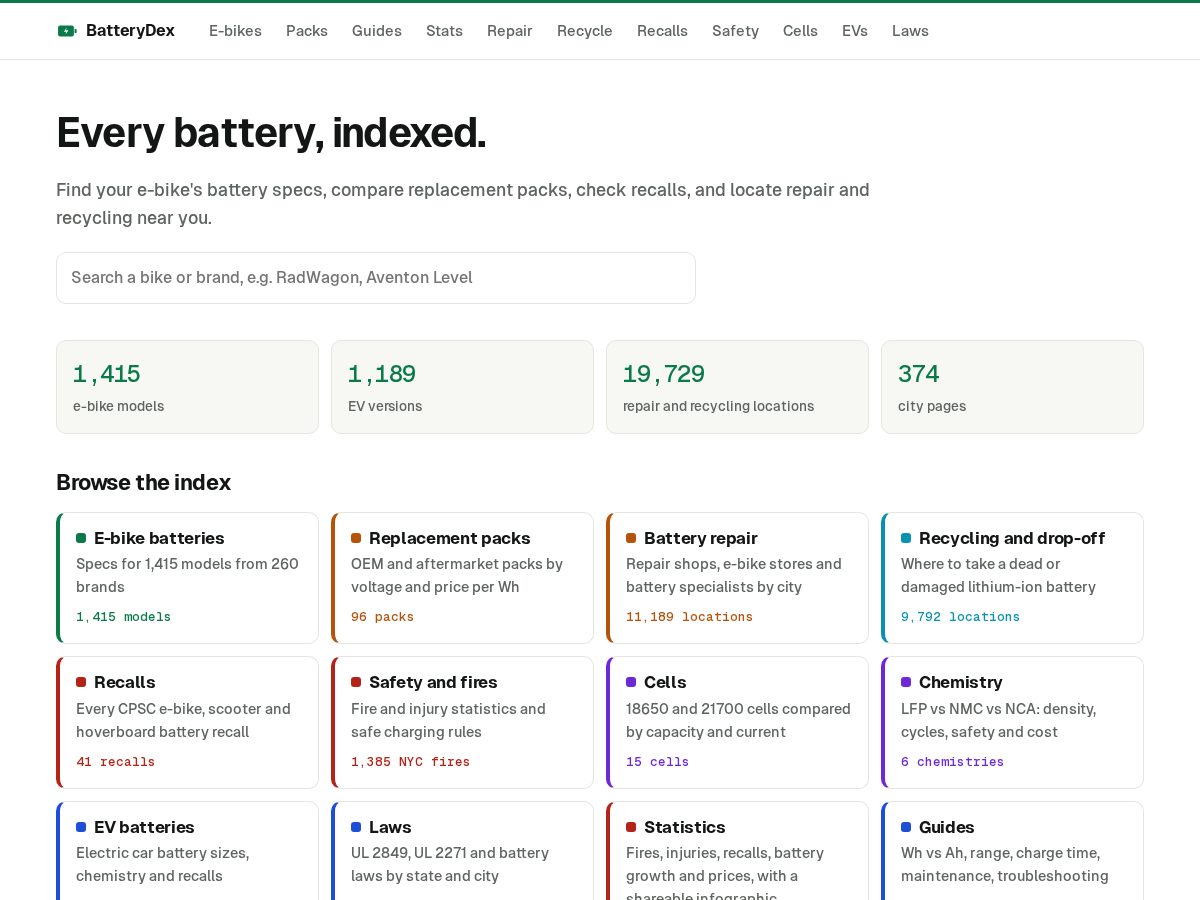The image size is (1200, 900).
Task: Open the Laws card title in the index
Action: [390, 827]
